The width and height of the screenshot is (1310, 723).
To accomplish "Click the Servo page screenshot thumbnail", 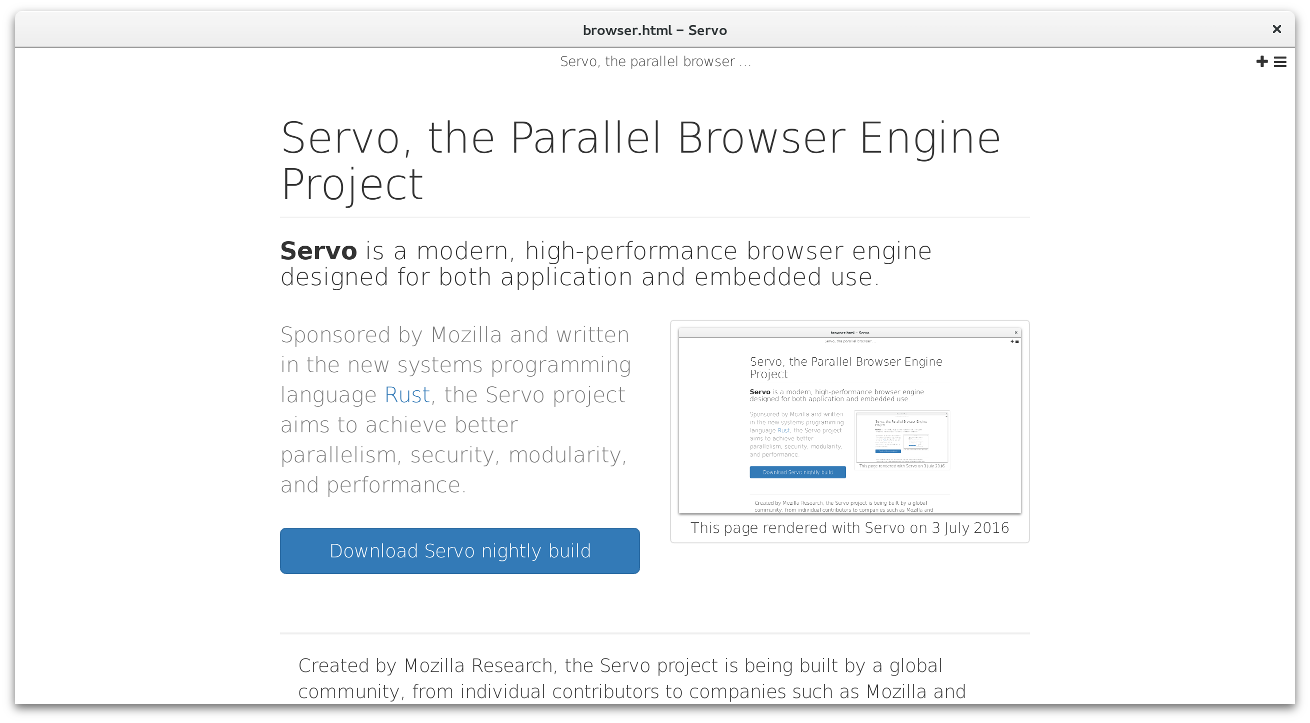I will tap(849, 420).
